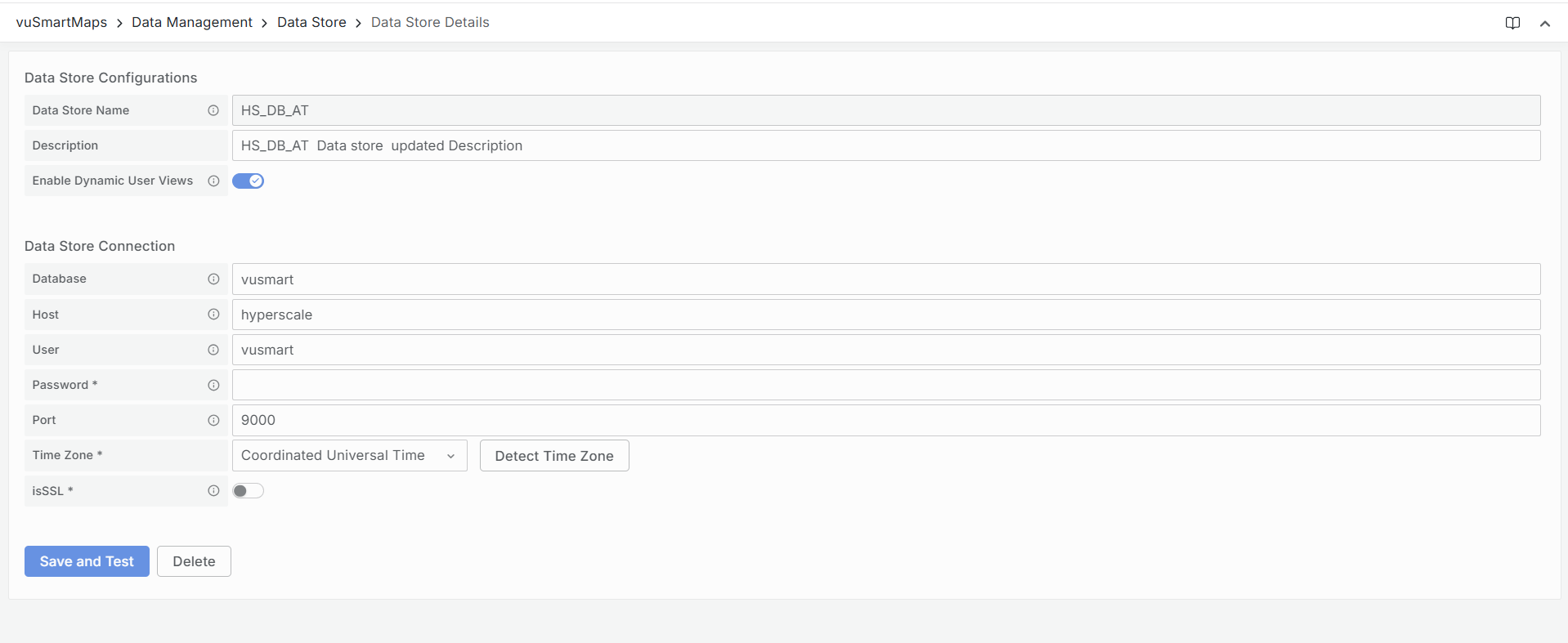Open the Data Store breadcrumb link
The image size is (1568, 643).
click(x=311, y=22)
